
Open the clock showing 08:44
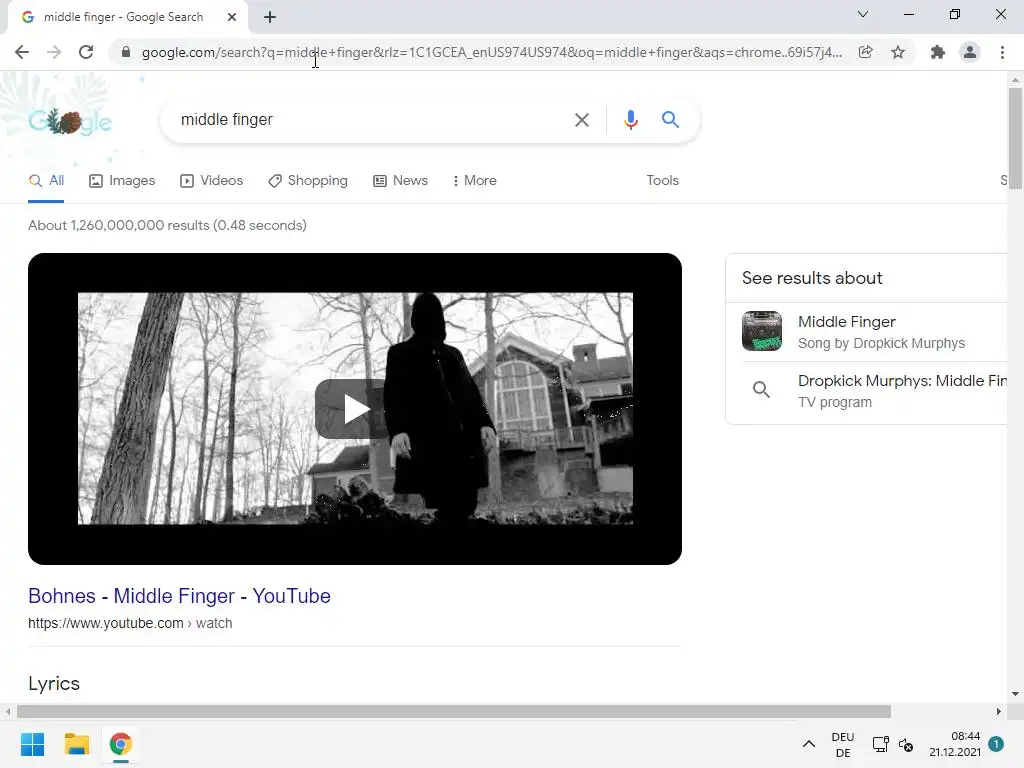[955, 744]
